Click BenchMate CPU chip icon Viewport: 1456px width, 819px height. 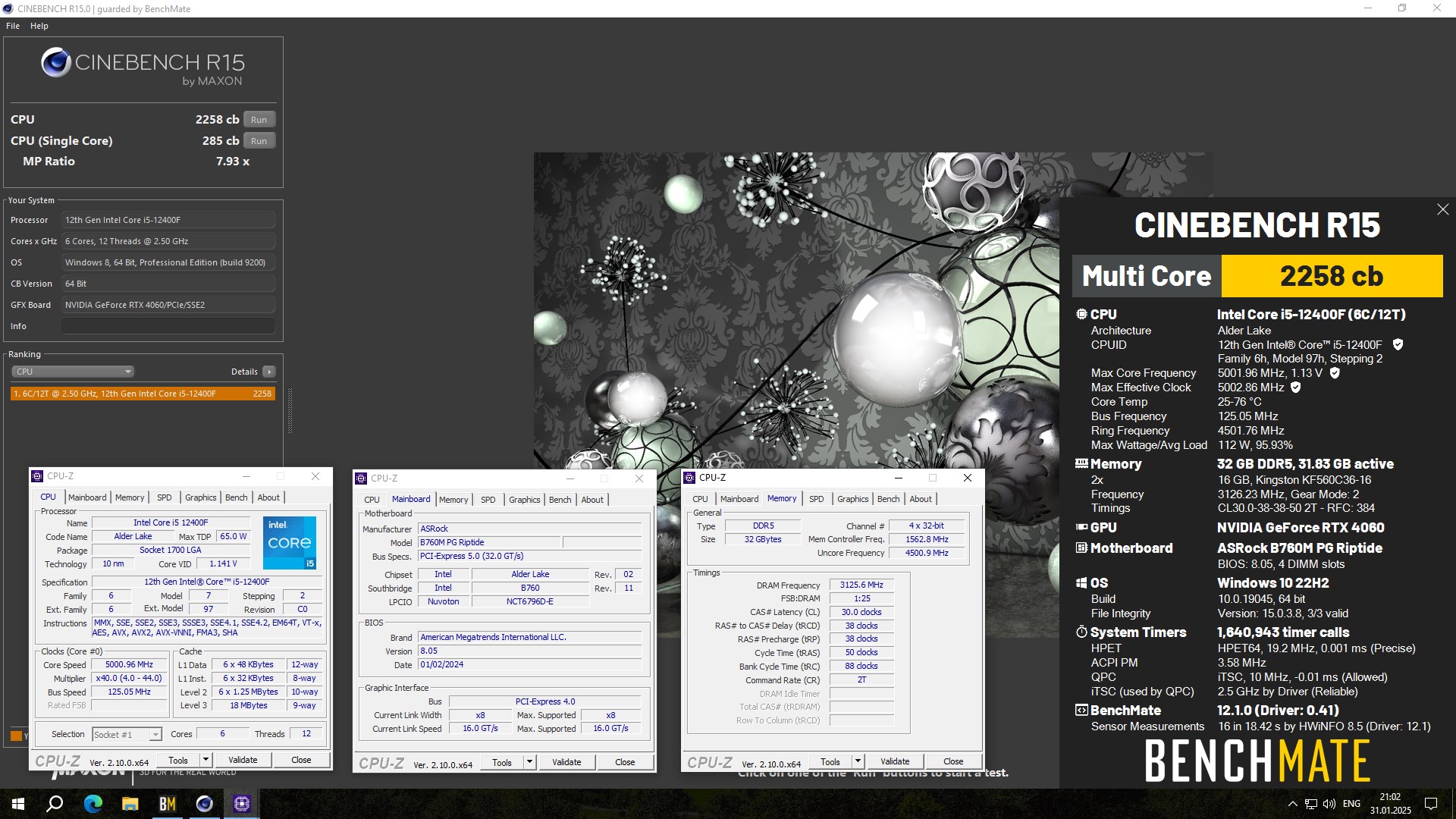pyautogui.click(x=1081, y=314)
